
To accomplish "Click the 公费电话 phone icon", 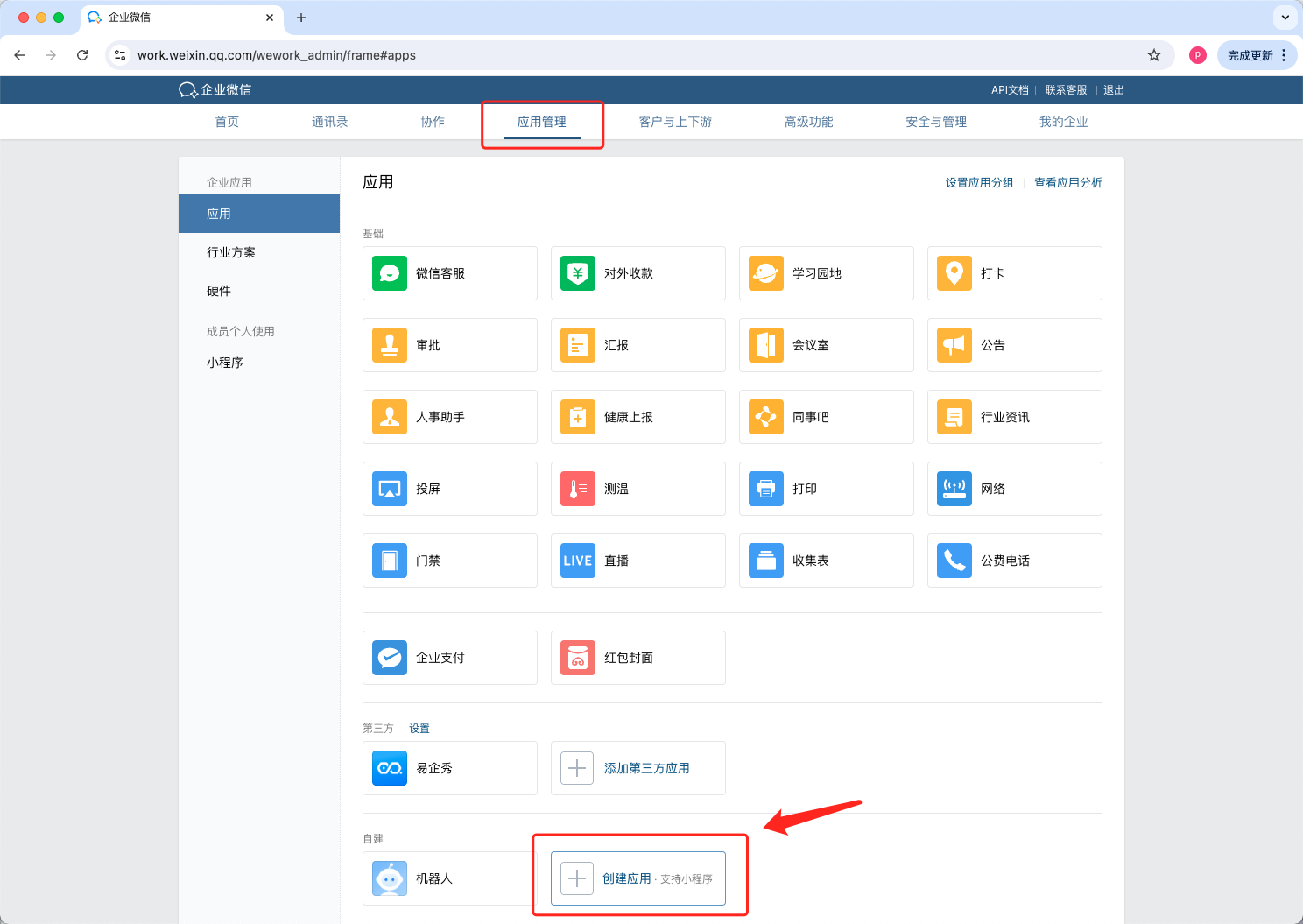I will pyautogui.click(x=954, y=561).
